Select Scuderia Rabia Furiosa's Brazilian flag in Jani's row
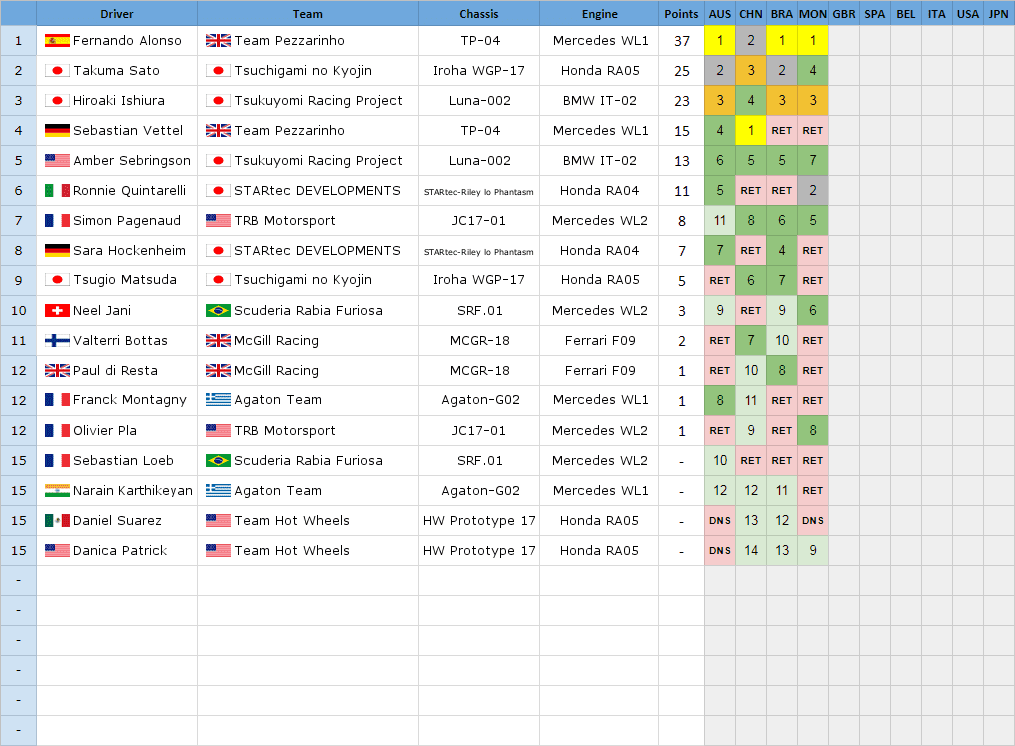The height and width of the screenshot is (746, 1015). tap(218, 311)
